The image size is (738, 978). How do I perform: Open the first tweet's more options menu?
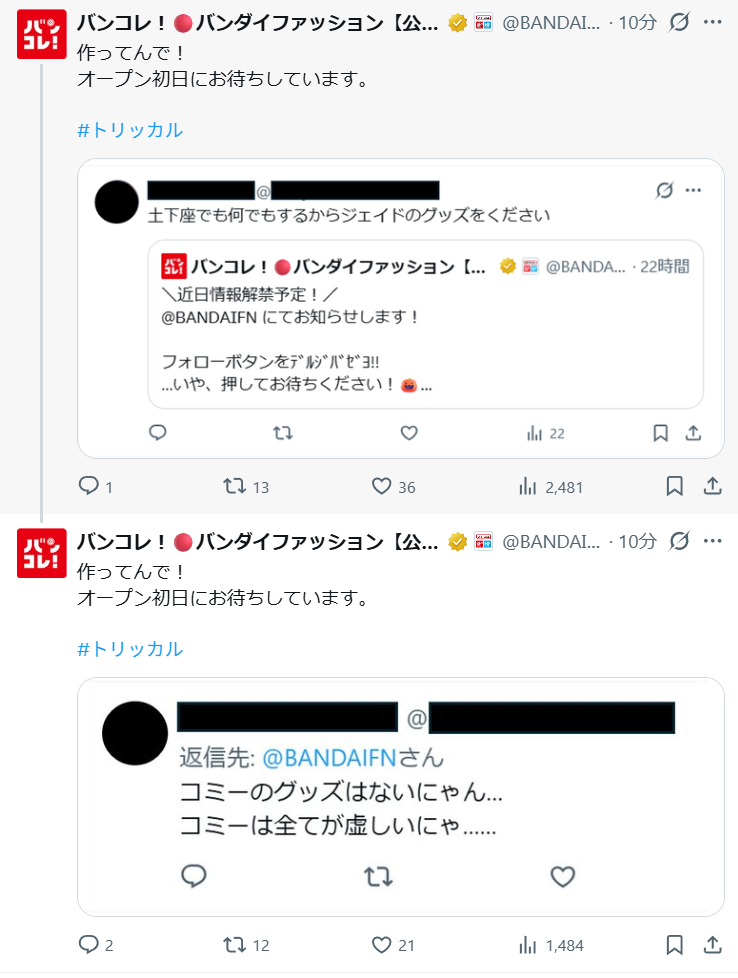(712, 22)
